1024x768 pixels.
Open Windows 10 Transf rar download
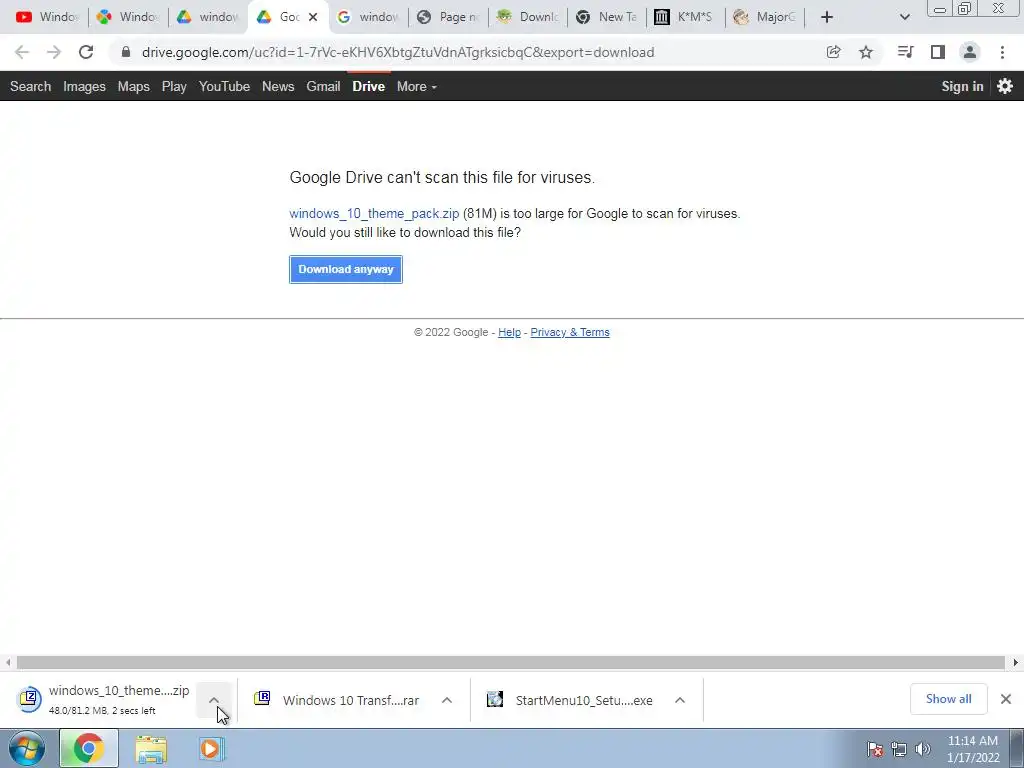337,700
